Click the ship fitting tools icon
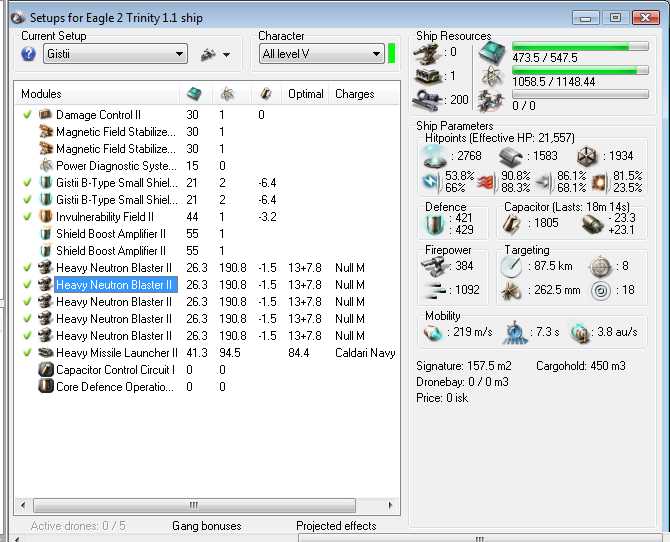 [209, 54]
